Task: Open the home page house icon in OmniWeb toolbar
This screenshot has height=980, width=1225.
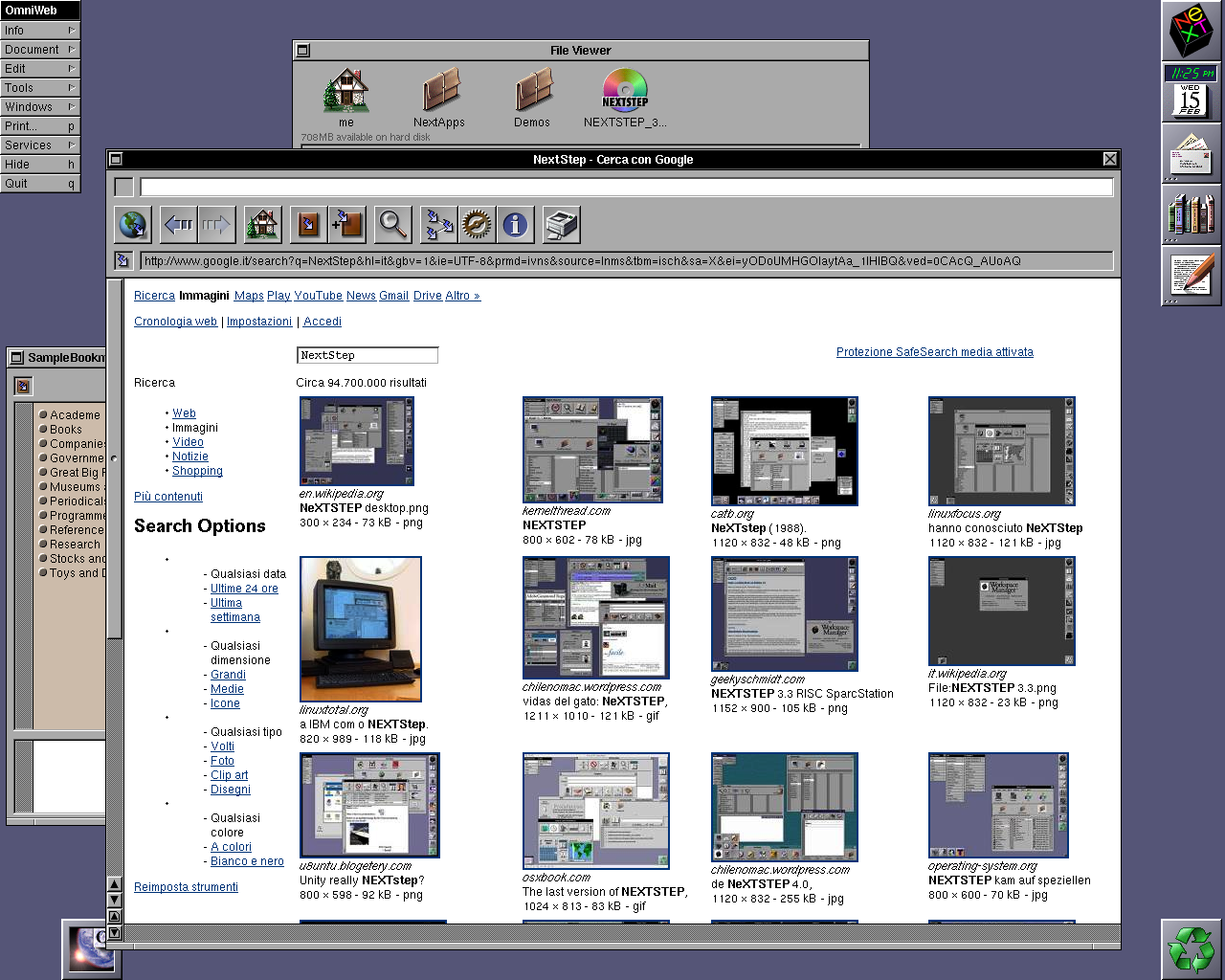Action: coord(261,225)
